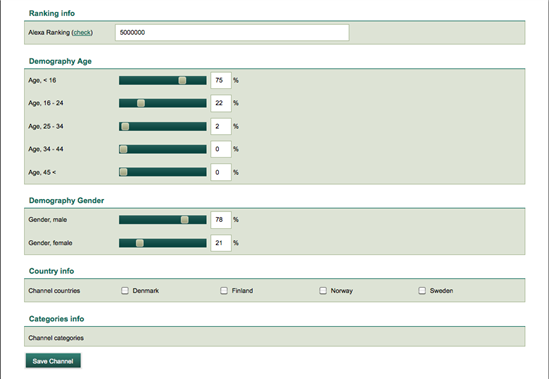Screen dimensions: 549x379
Task: Click the Age under 16 slider handle
Action: (x=182, y=81)
